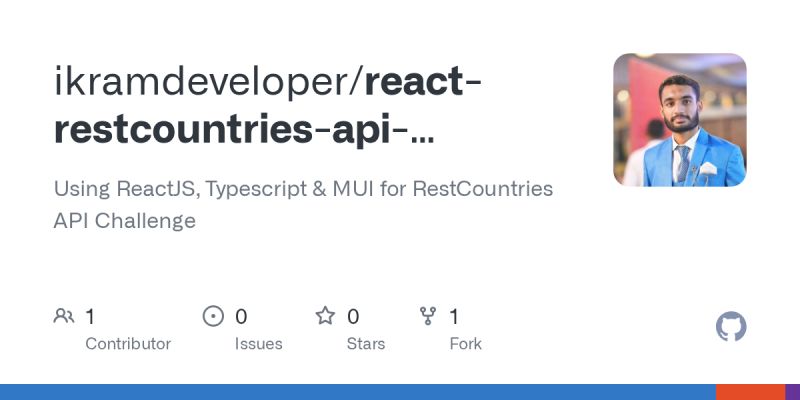Click the react-restcountries-api repository title
Viewport: 800px width, 400px height.
(x=267, y=106)
